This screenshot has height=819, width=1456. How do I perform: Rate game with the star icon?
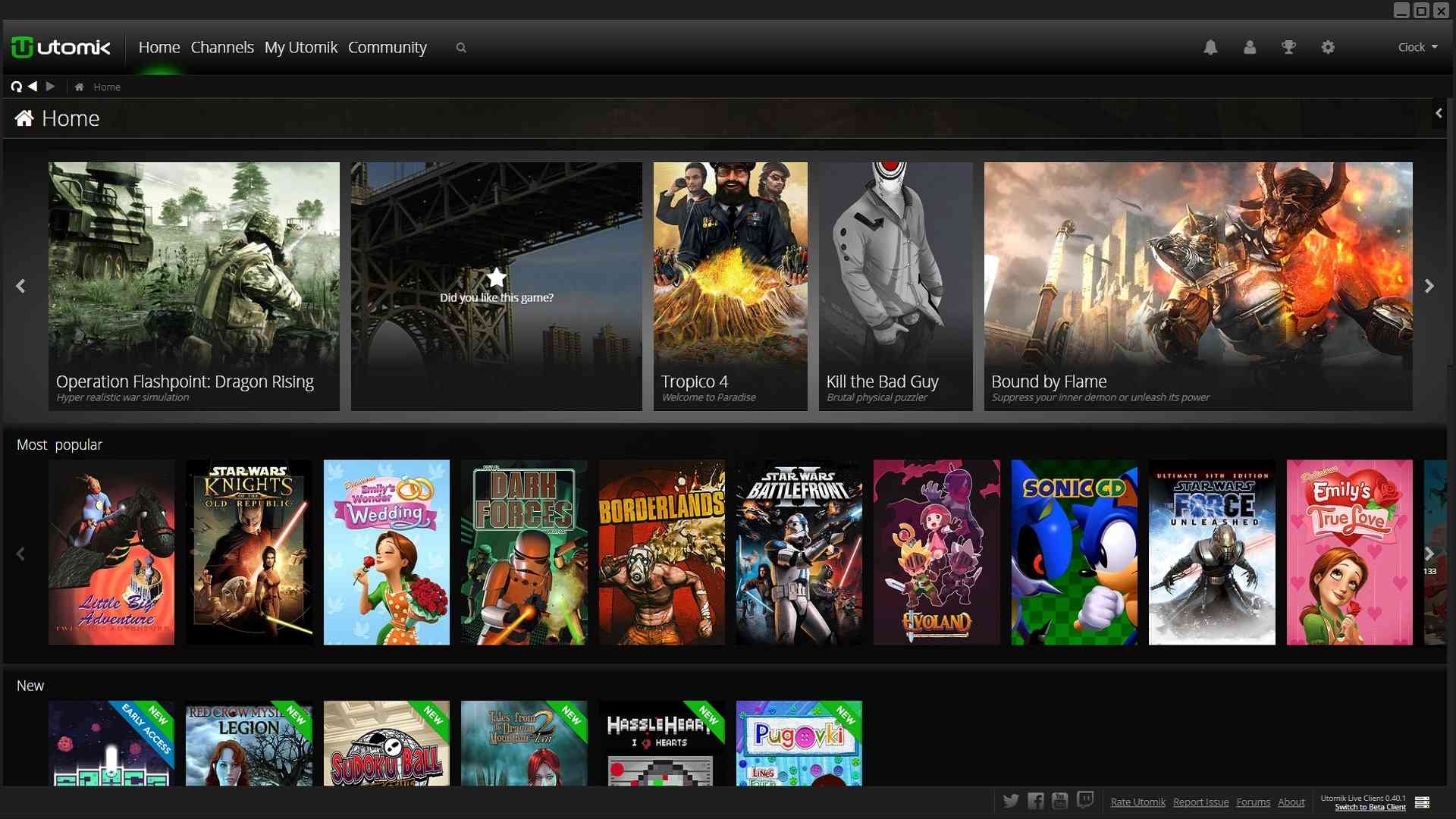[x=496, y=278]
